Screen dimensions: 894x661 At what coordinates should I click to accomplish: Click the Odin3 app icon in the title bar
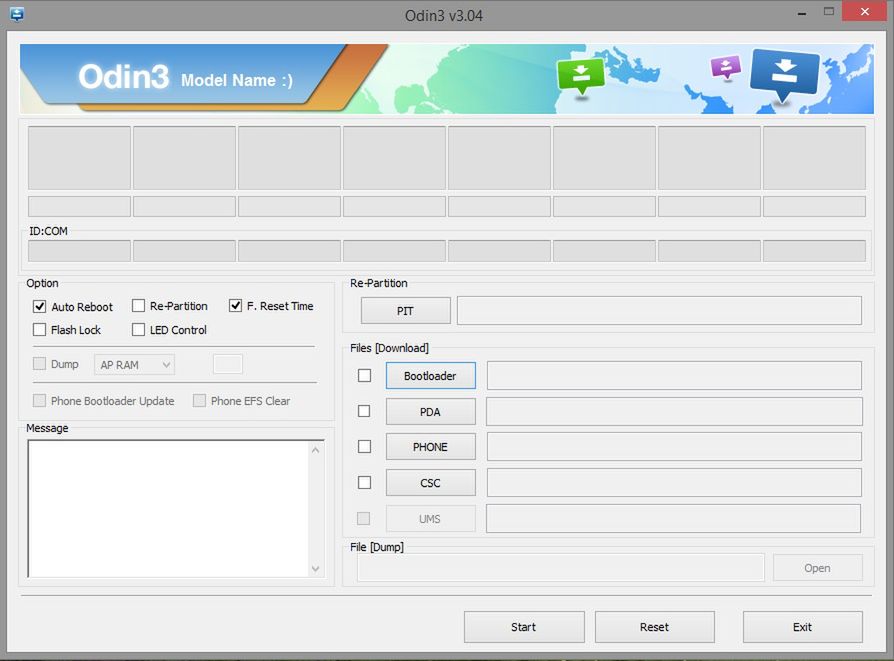17,14
